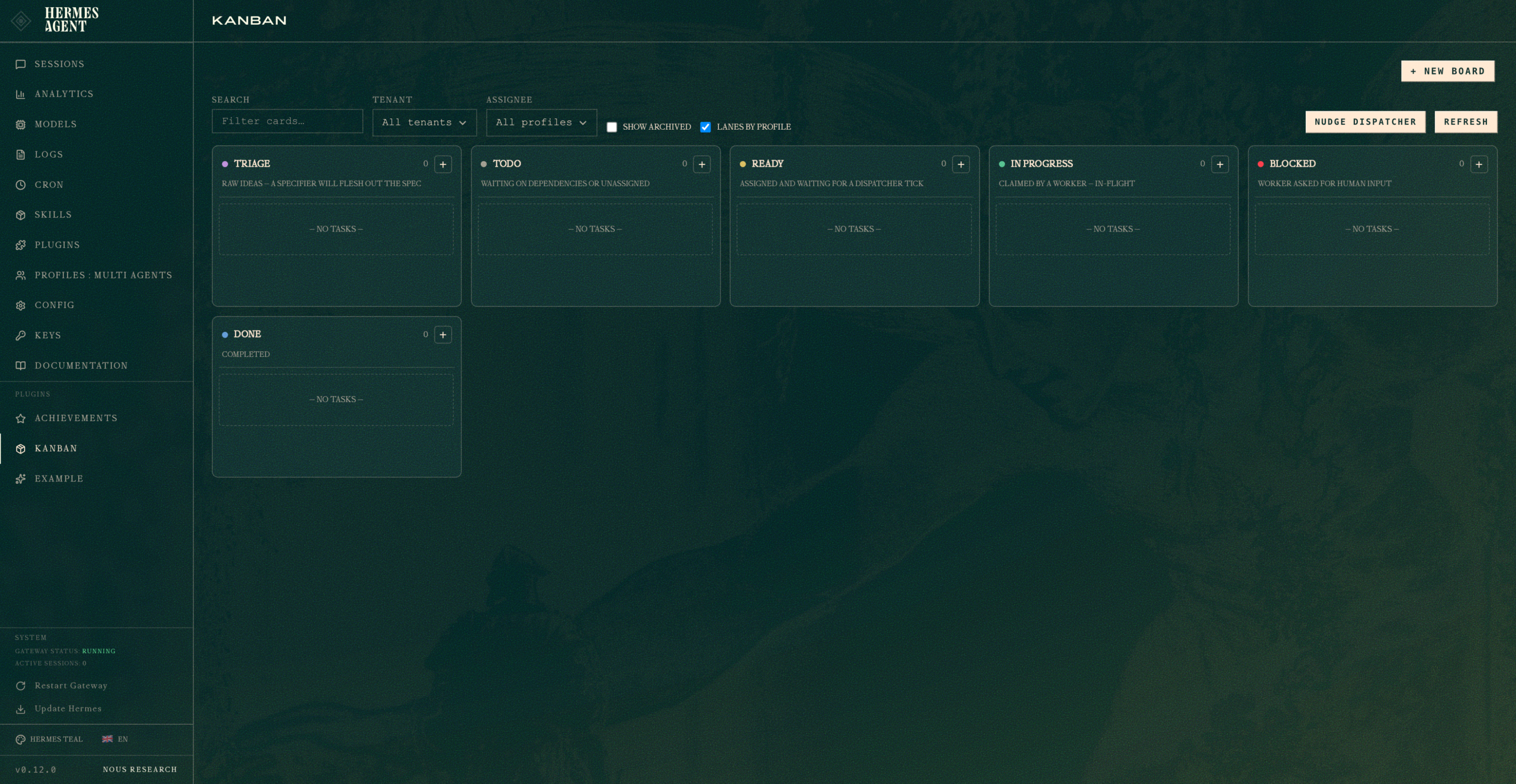Click the Logs document icon
The width and height of the screenshot is (1516, 784).
pos(21,155)
